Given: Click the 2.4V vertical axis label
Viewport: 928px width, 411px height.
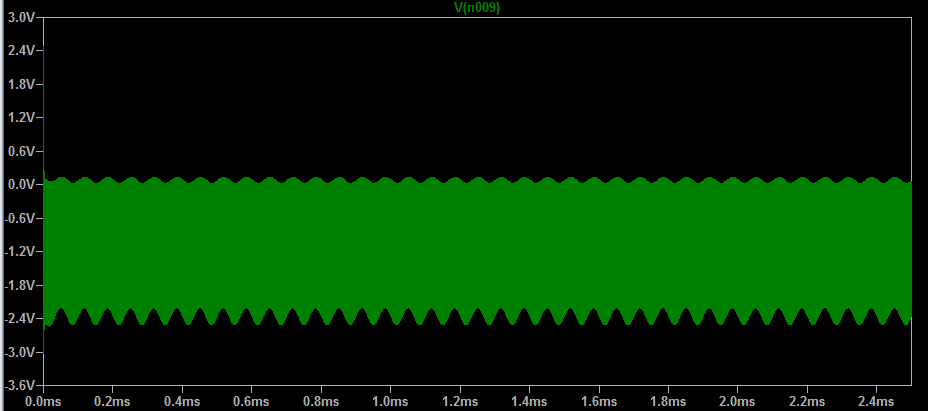Looking at the screenshot, I should (x=21, y=50).
